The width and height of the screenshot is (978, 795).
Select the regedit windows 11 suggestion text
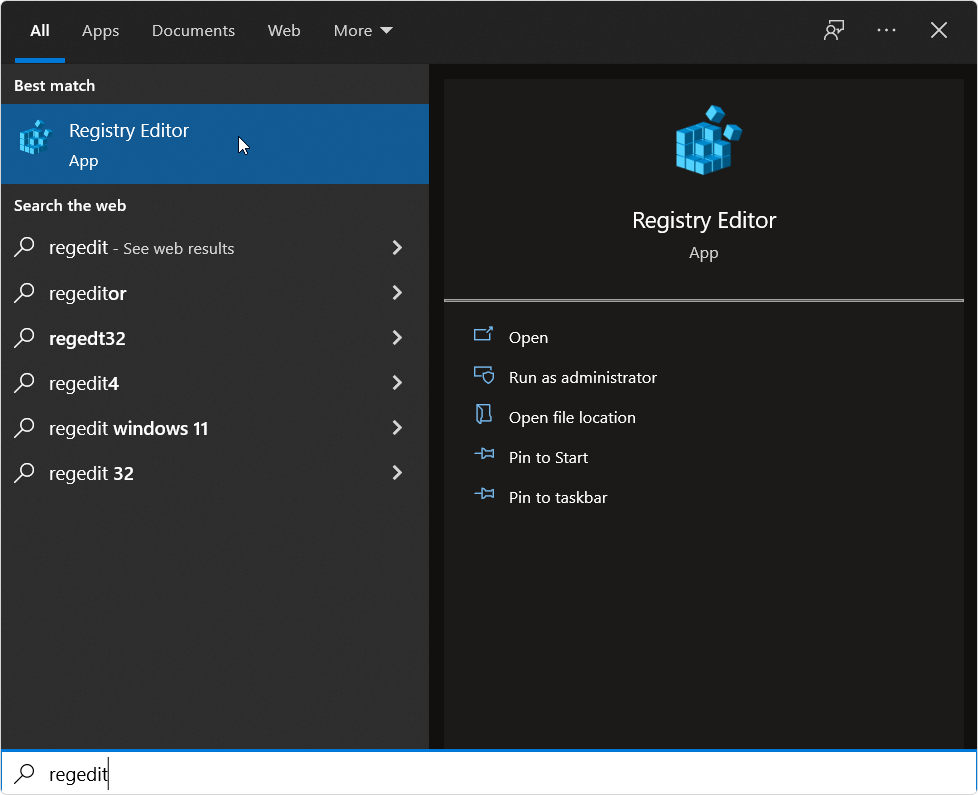click(x=128, y=428)
